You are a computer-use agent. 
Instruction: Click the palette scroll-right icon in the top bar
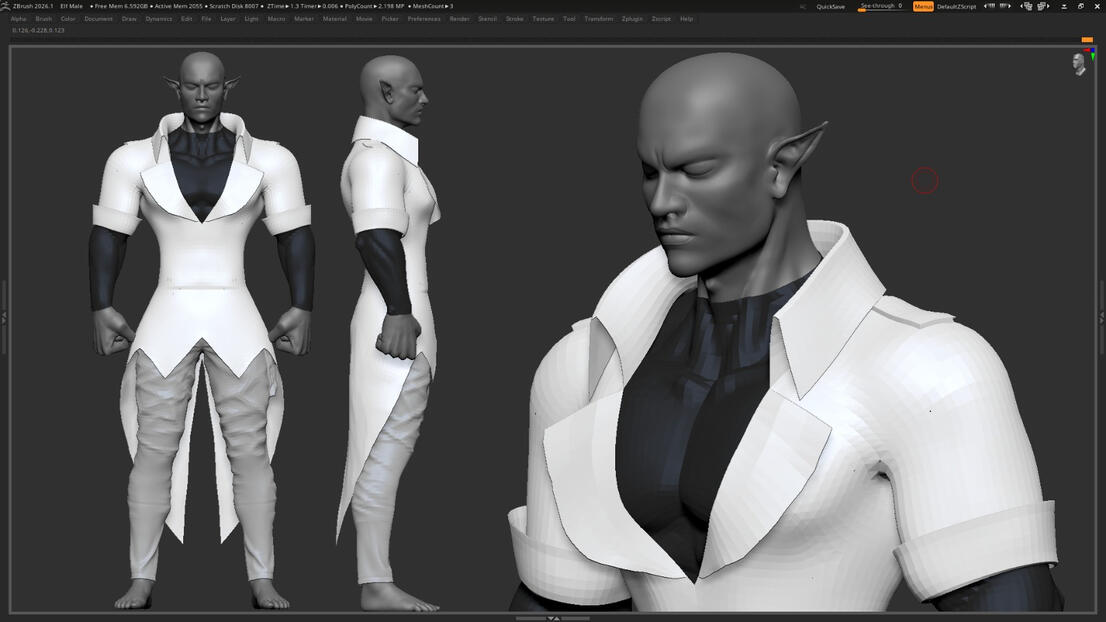pos(1006,6)
